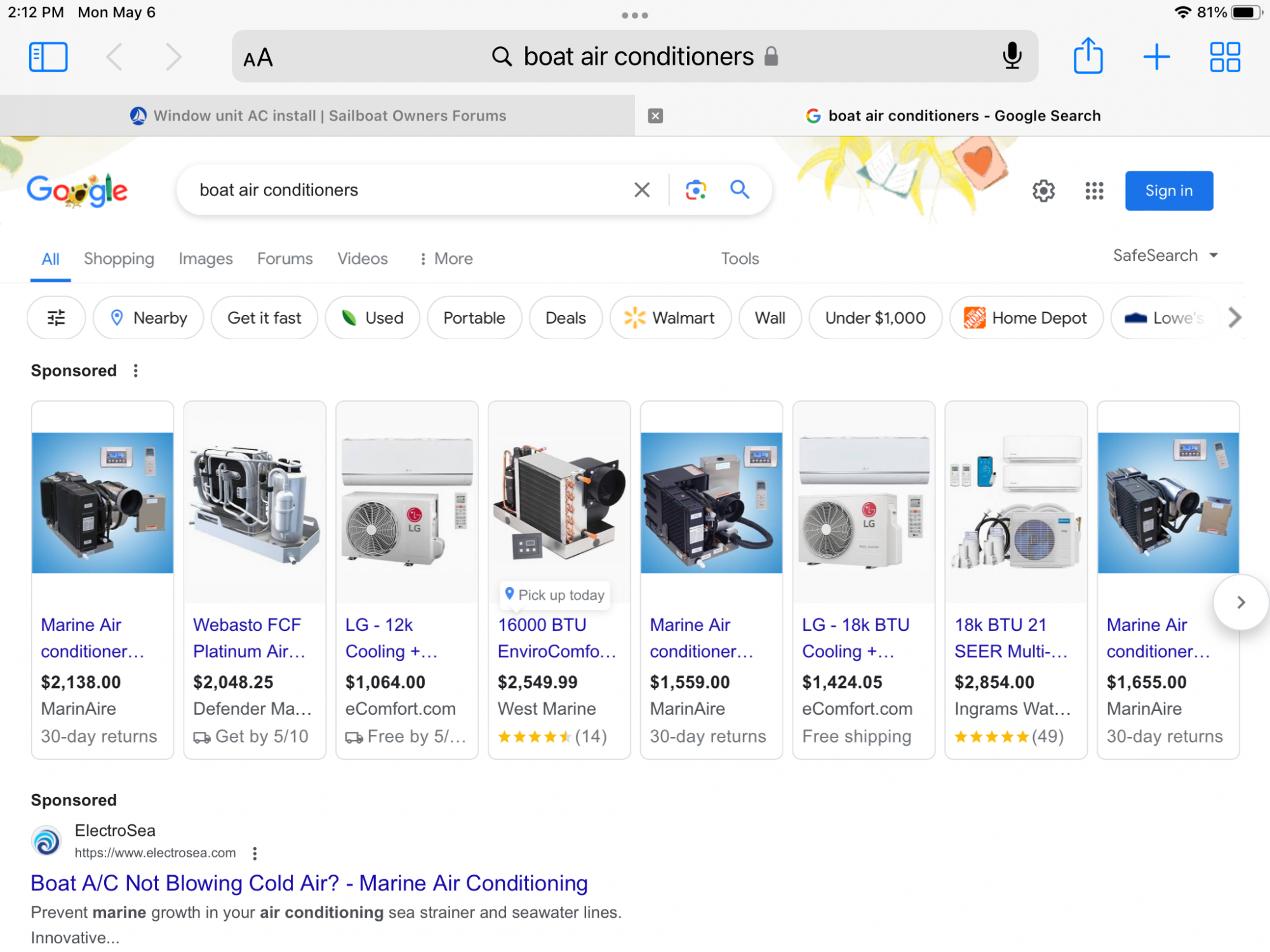The width and height of the screenshot is (1270, 952).
Task: Open the 16000 BTU EnviroComfort listing
Action: pos(557,638)
